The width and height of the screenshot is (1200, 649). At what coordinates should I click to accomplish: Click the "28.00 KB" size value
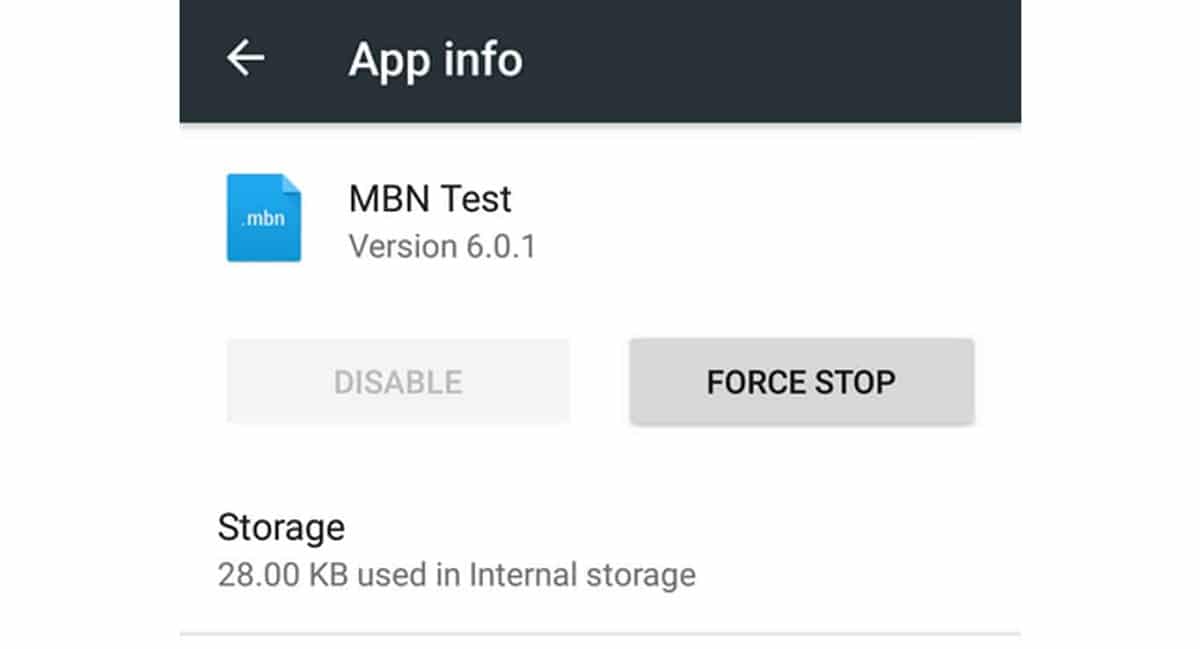click(283, 576)
